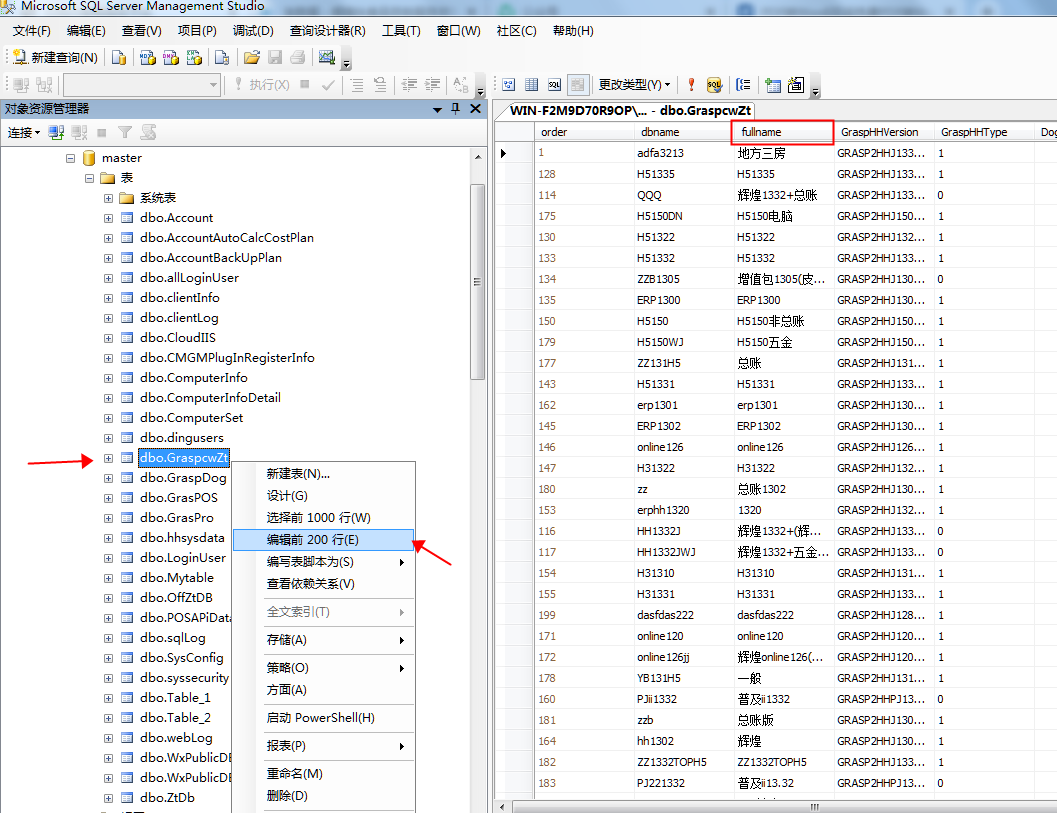Show the diagram pane icon

pos(508,85)
